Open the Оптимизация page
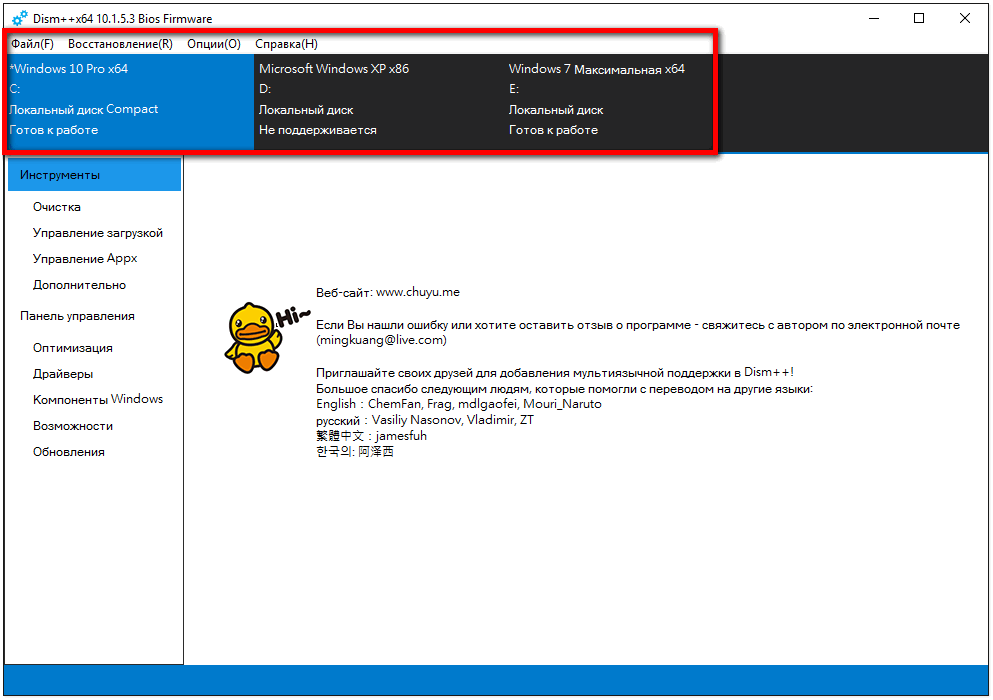The image size is (993, 700). (73, 348)
